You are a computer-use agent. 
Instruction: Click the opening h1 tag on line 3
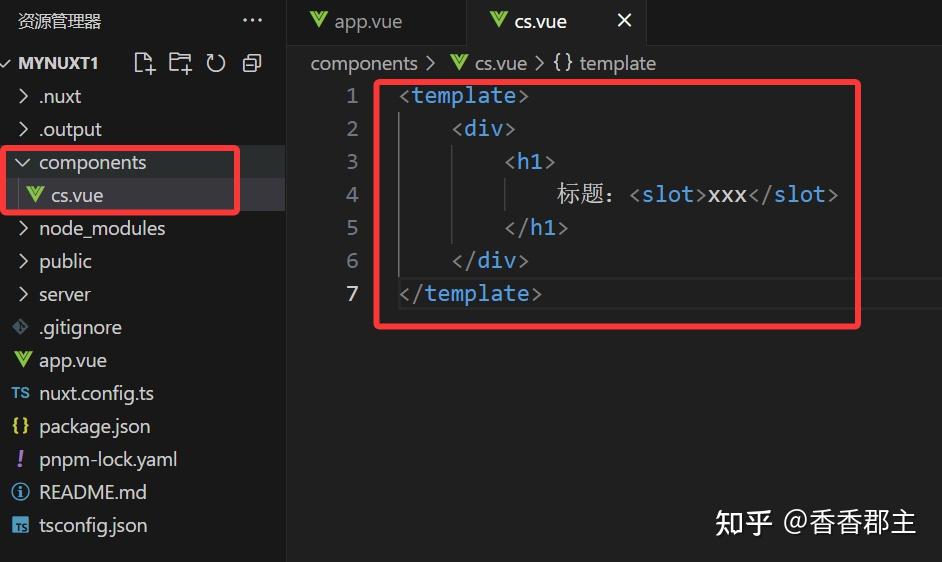(530, 162)
